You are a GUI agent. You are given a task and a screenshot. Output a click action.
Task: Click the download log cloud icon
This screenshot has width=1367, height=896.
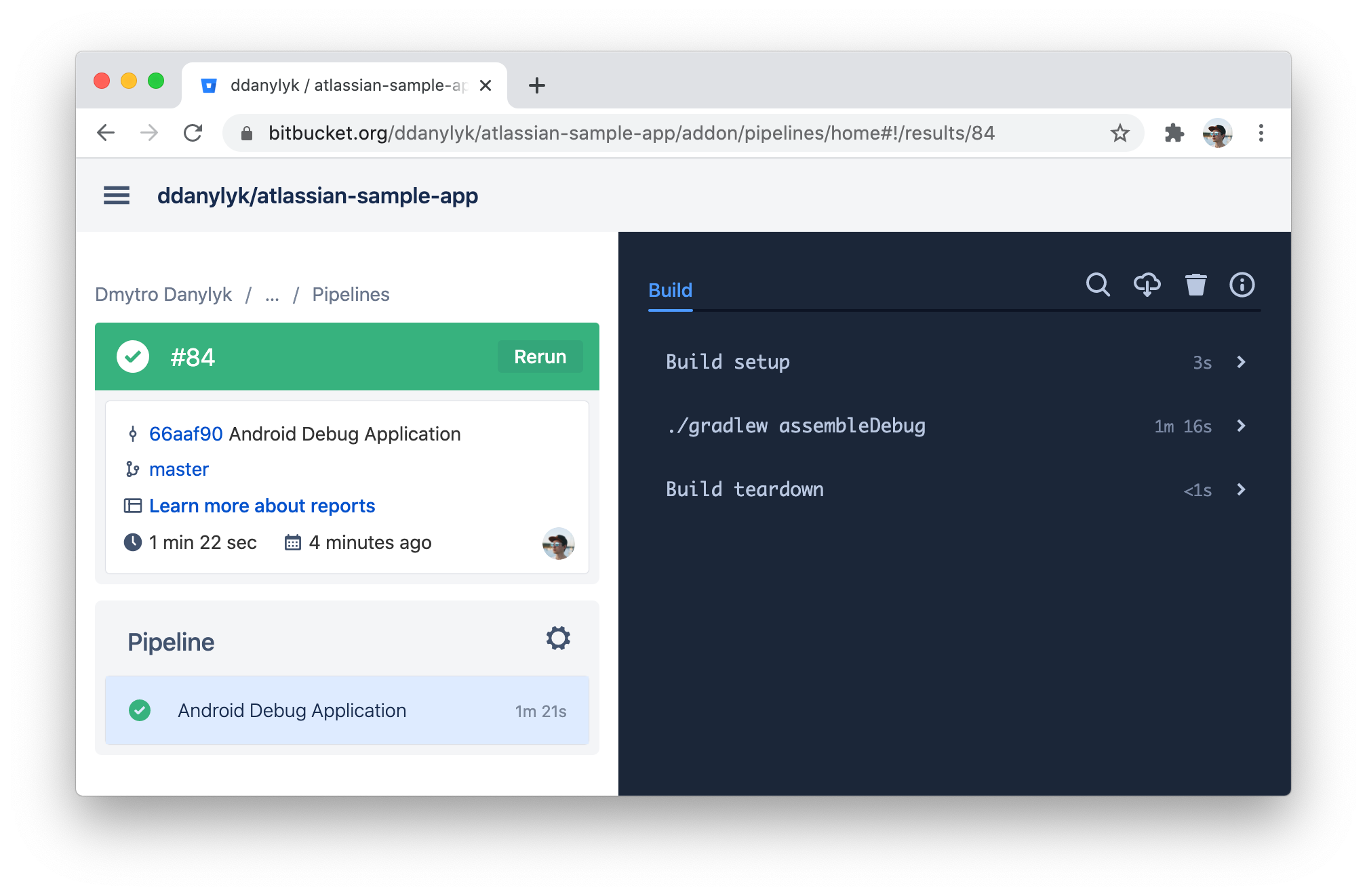tap(1147, 285)
